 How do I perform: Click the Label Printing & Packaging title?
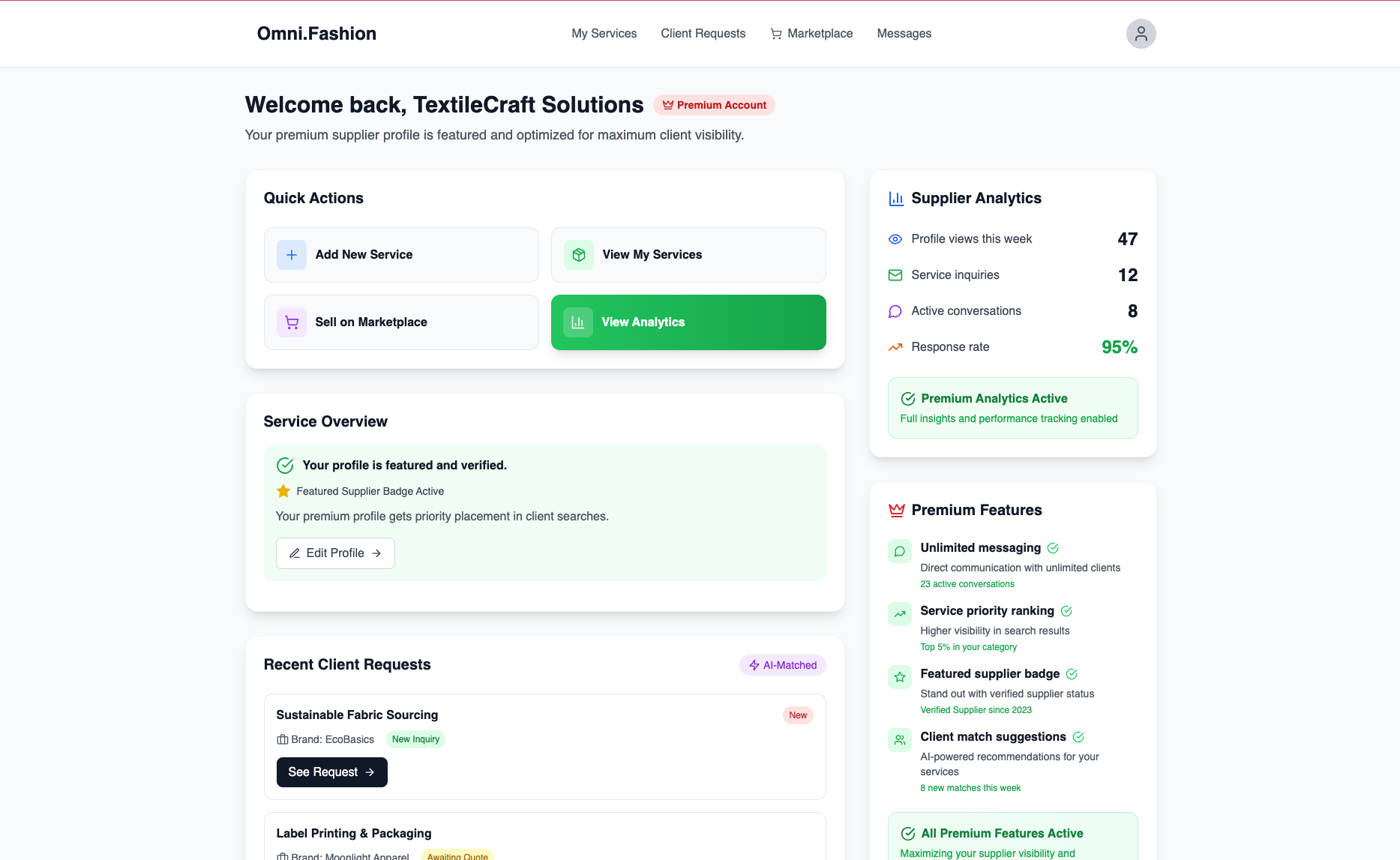coord(354,834)
